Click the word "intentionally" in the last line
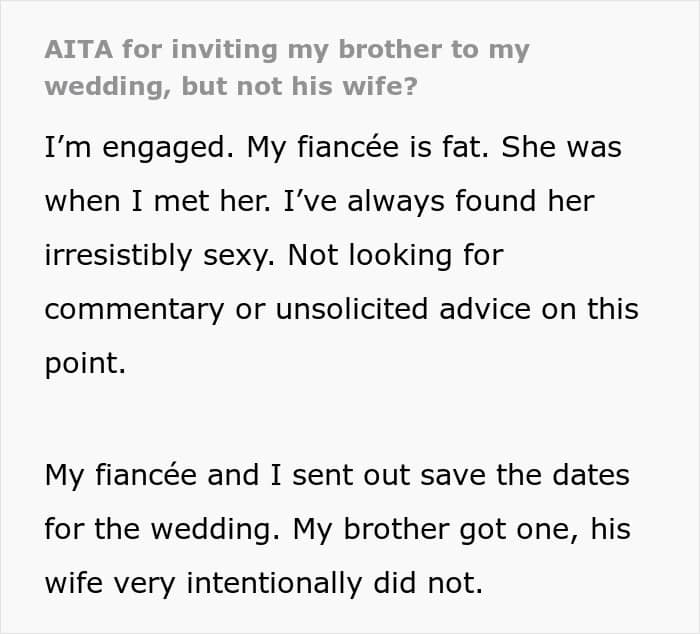The width and height of the screenshot is (700, 634). click(x=274, y=584)
